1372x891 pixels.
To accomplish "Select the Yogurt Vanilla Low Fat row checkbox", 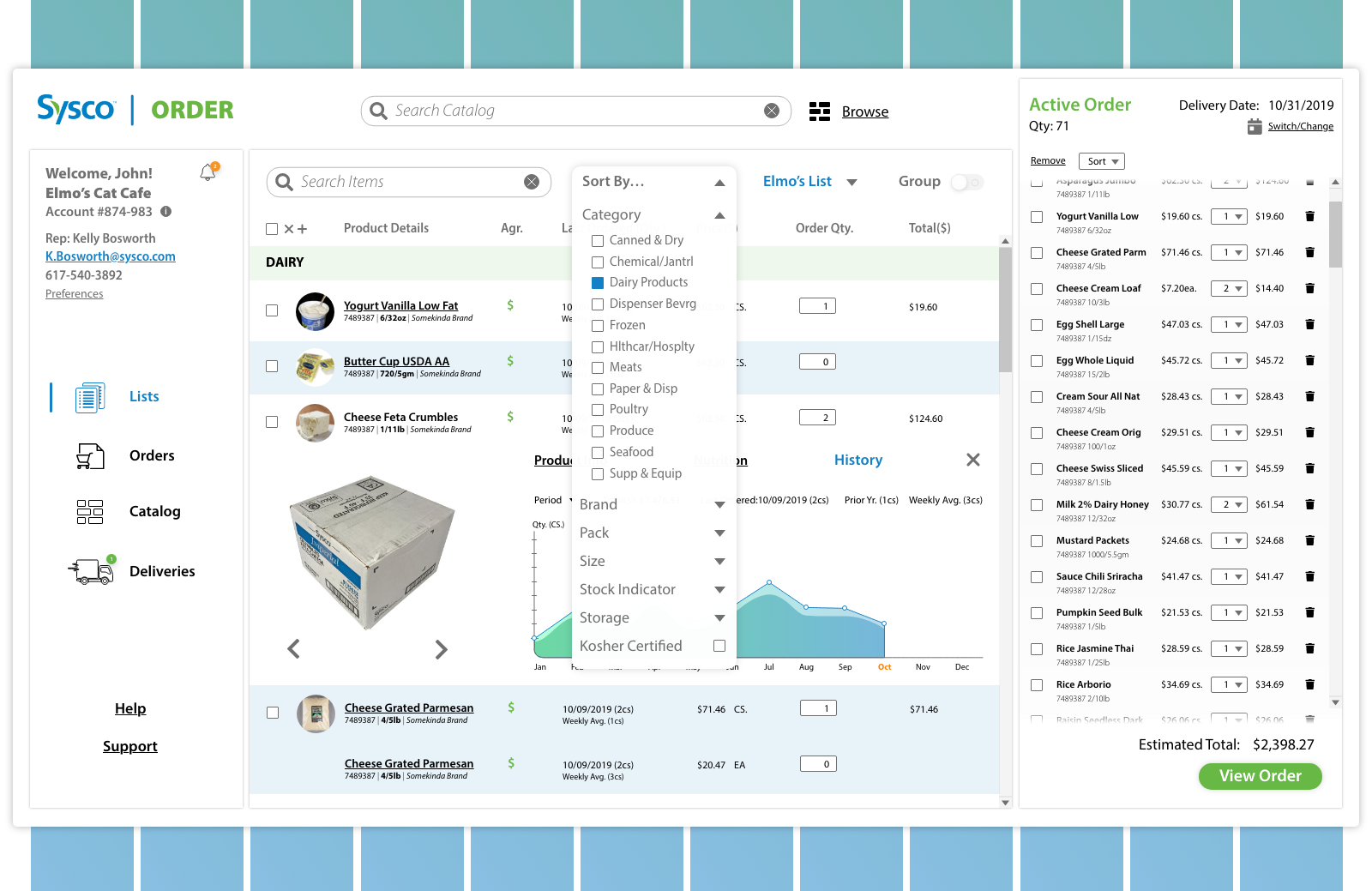I will 272,310.
